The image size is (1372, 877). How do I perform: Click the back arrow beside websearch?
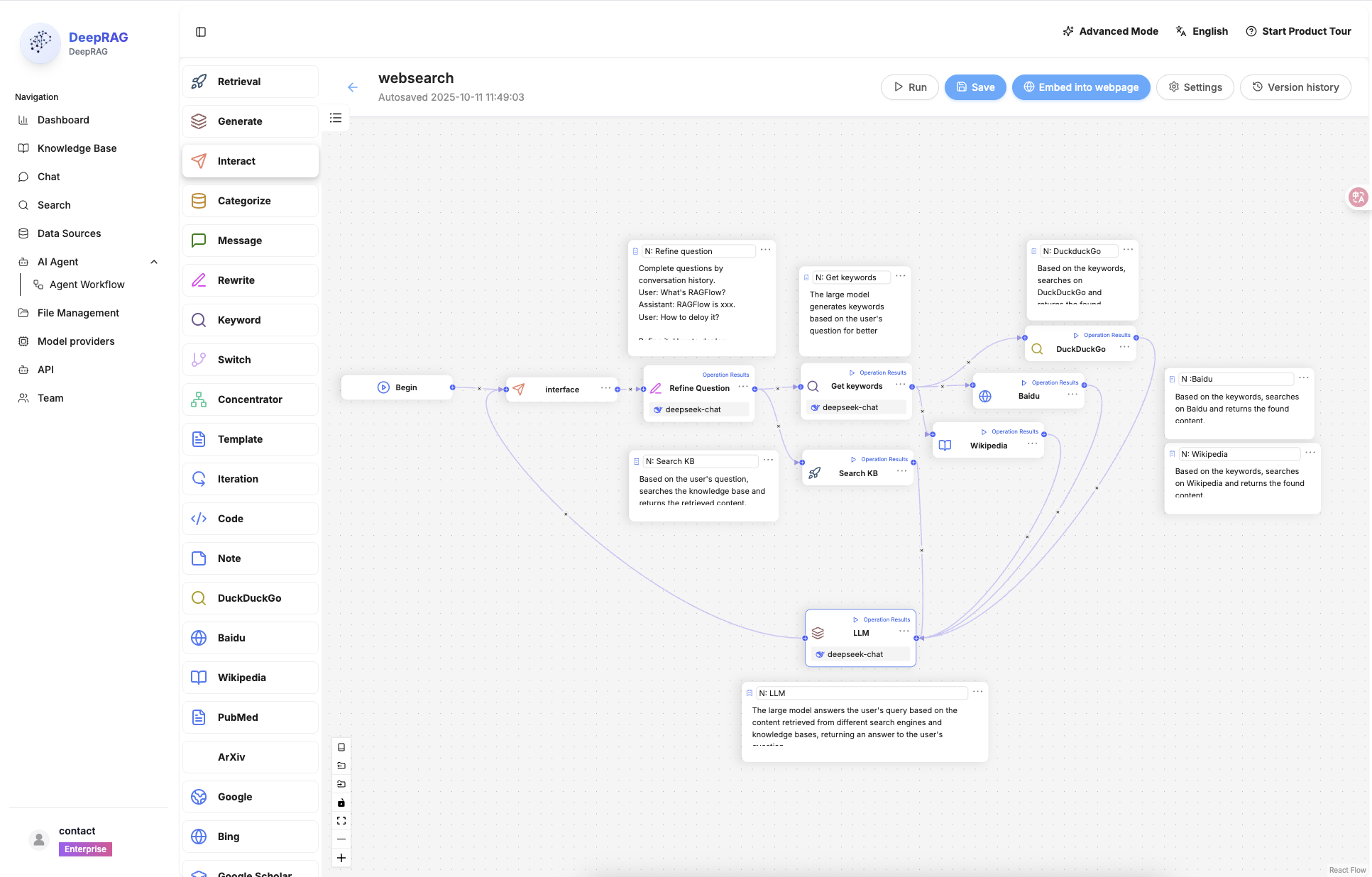(353, 87)
